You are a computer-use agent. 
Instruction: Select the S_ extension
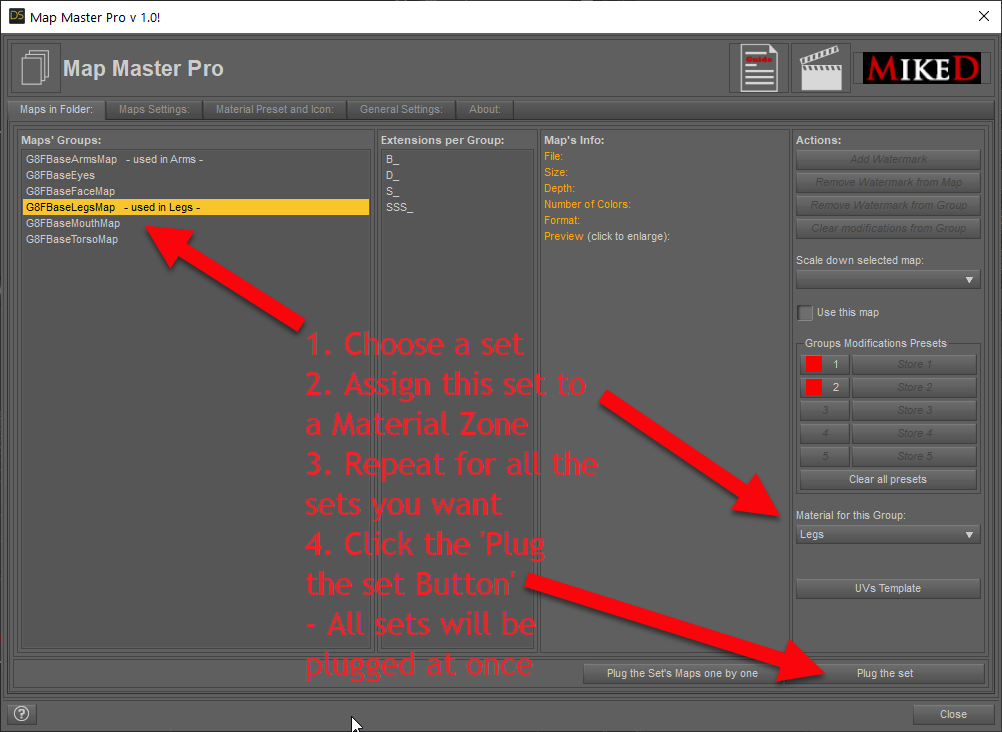(457, 191)
